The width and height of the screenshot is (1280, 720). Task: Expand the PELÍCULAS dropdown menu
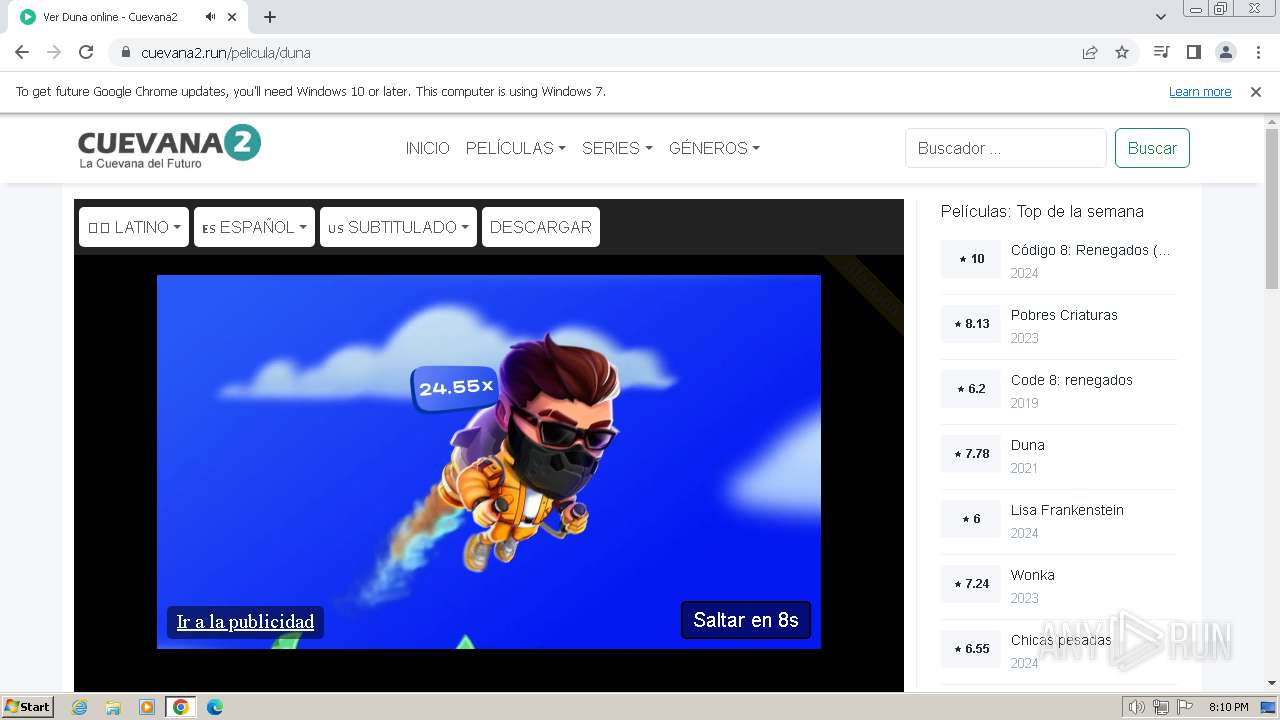tap(516, 148)
